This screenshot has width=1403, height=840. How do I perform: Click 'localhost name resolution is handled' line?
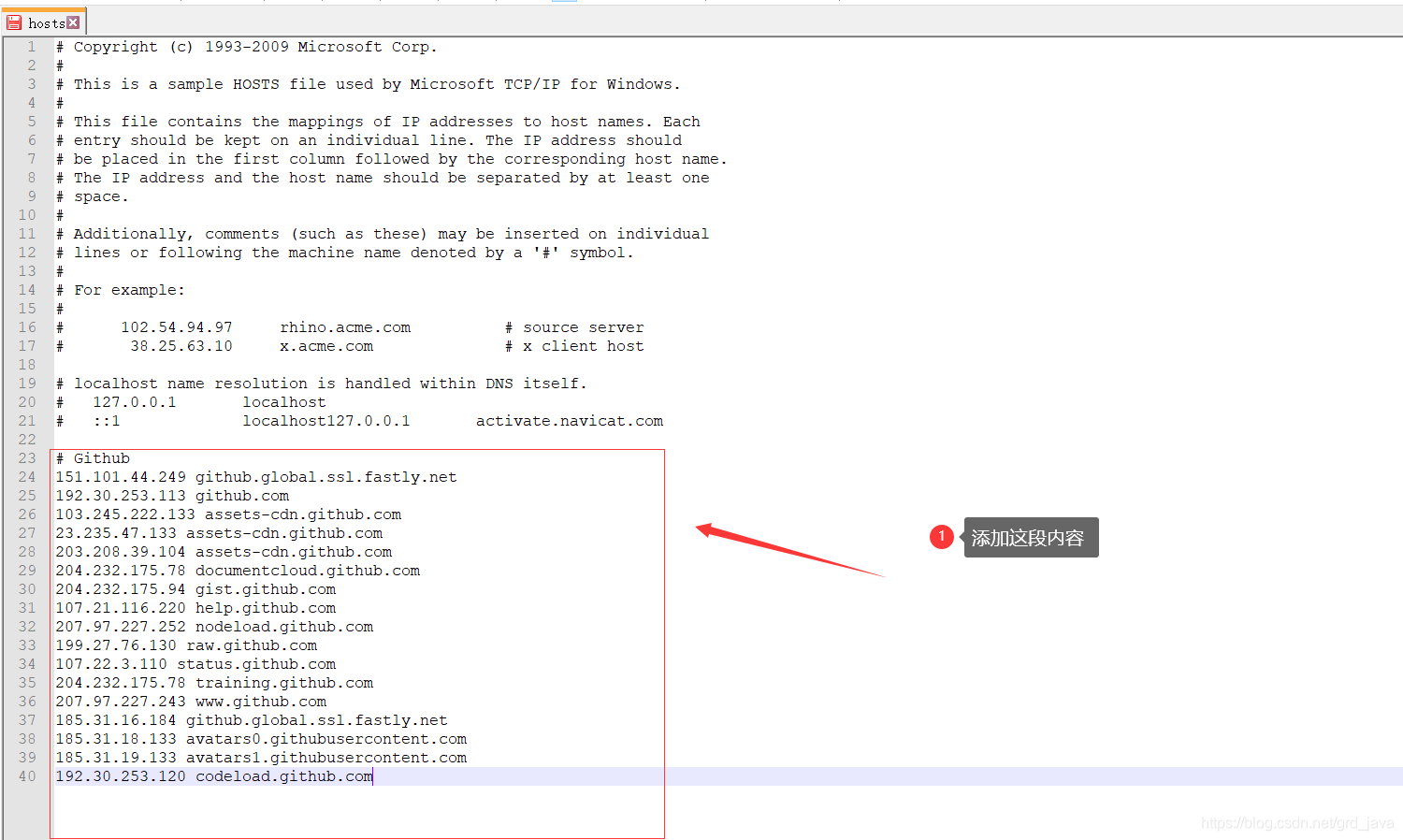click(322, 384)
